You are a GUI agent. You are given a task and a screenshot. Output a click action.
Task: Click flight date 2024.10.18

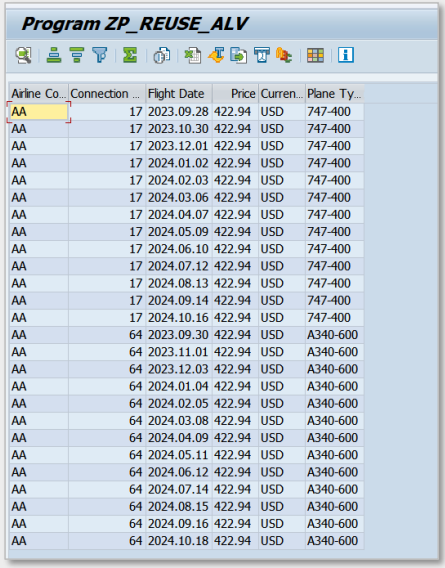click(179, 541)
